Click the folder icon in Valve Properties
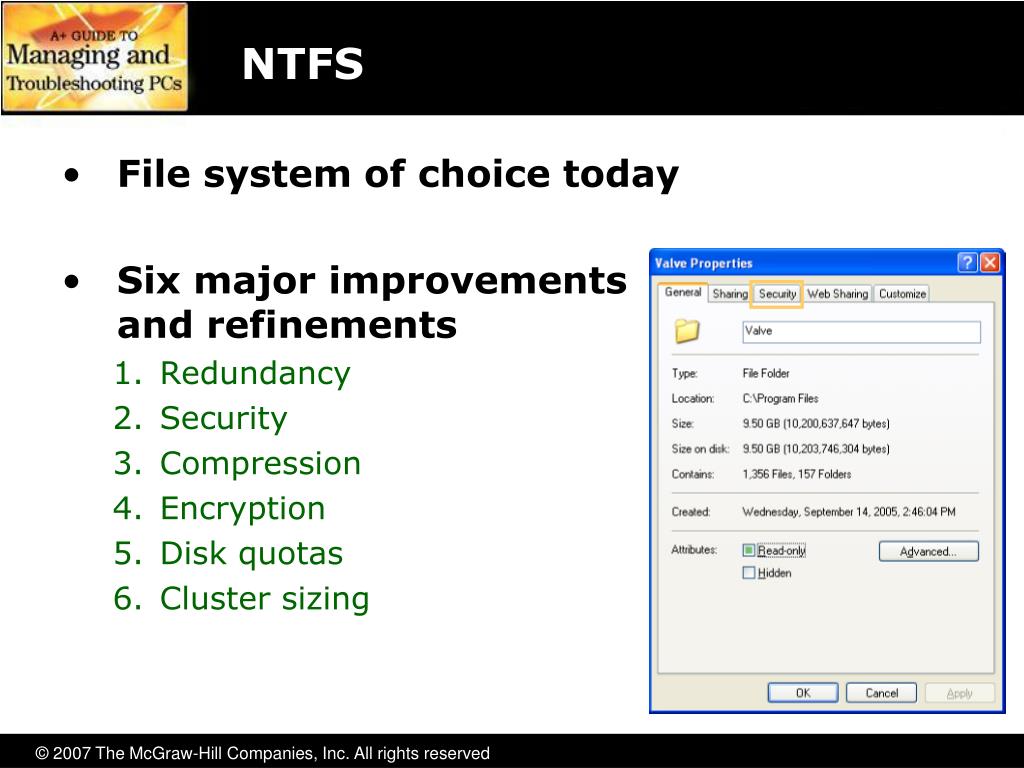Image resolution: width=1024 pixels, height=768 pixels. (x=686, y=331)
